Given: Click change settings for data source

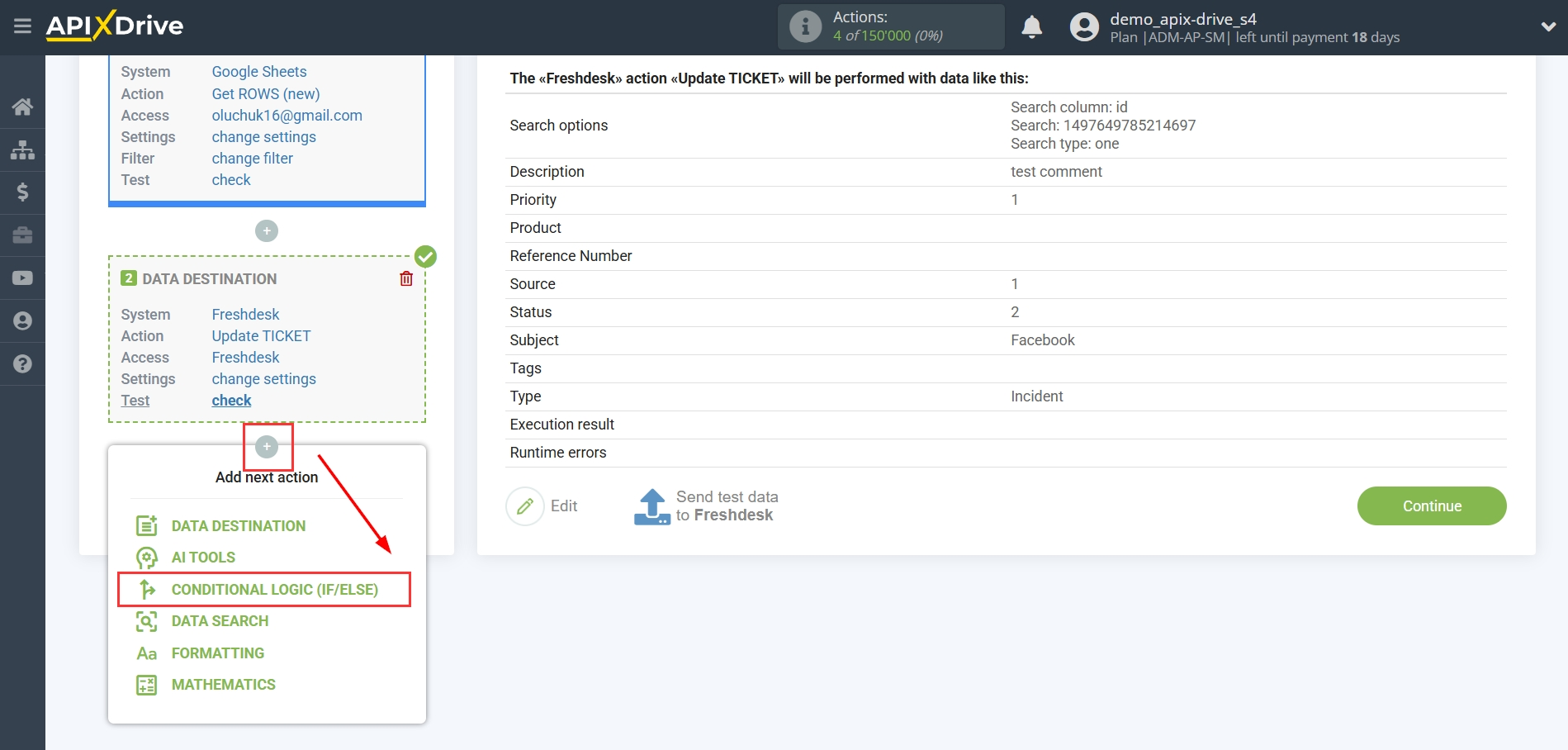Looking at the screenshot, I should tap(264, 137).
